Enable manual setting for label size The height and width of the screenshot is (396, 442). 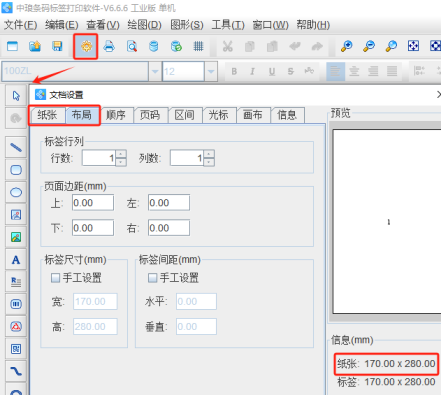pos(55,278)
